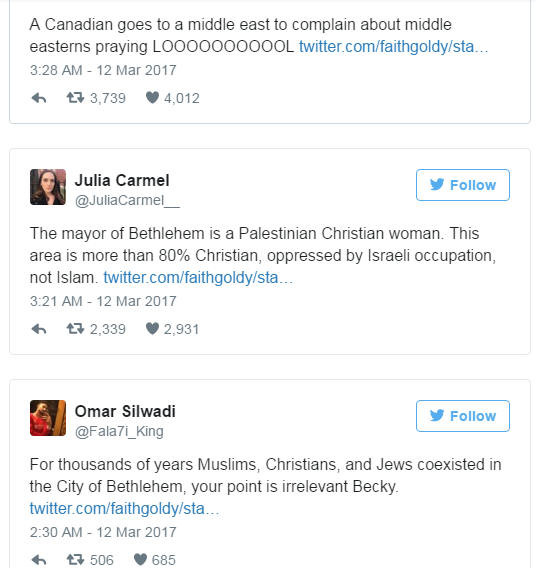Reply to Julia Carmel's tweet

(x=39, y=329)
